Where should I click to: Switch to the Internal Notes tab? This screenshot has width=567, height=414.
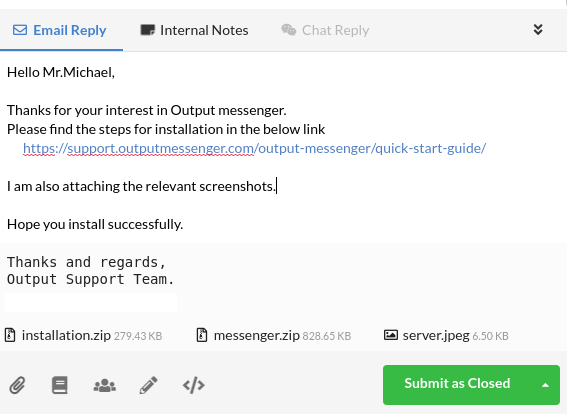click(195, 30)
